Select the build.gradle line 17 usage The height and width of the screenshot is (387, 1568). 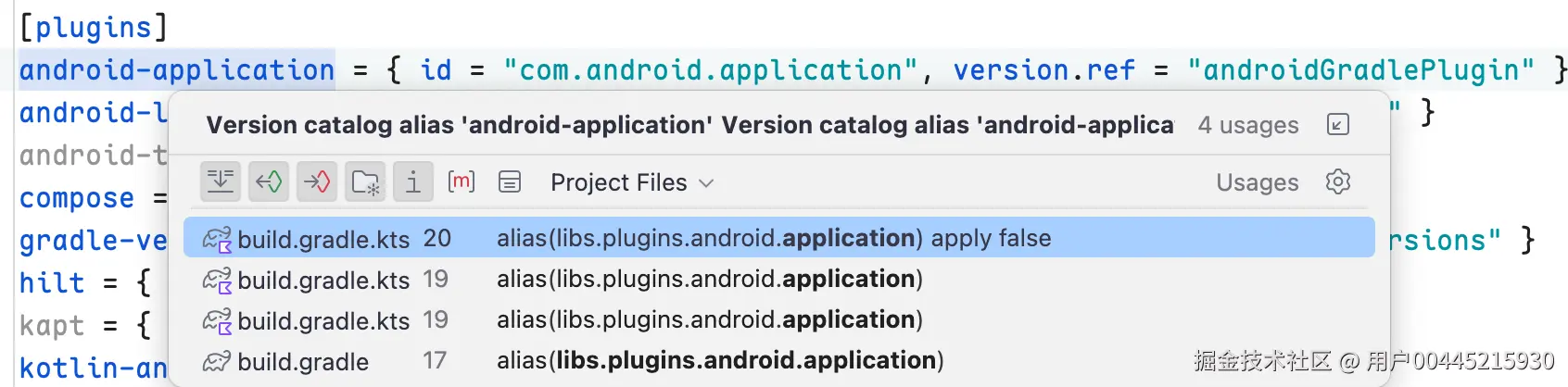[x=719, y=360]
